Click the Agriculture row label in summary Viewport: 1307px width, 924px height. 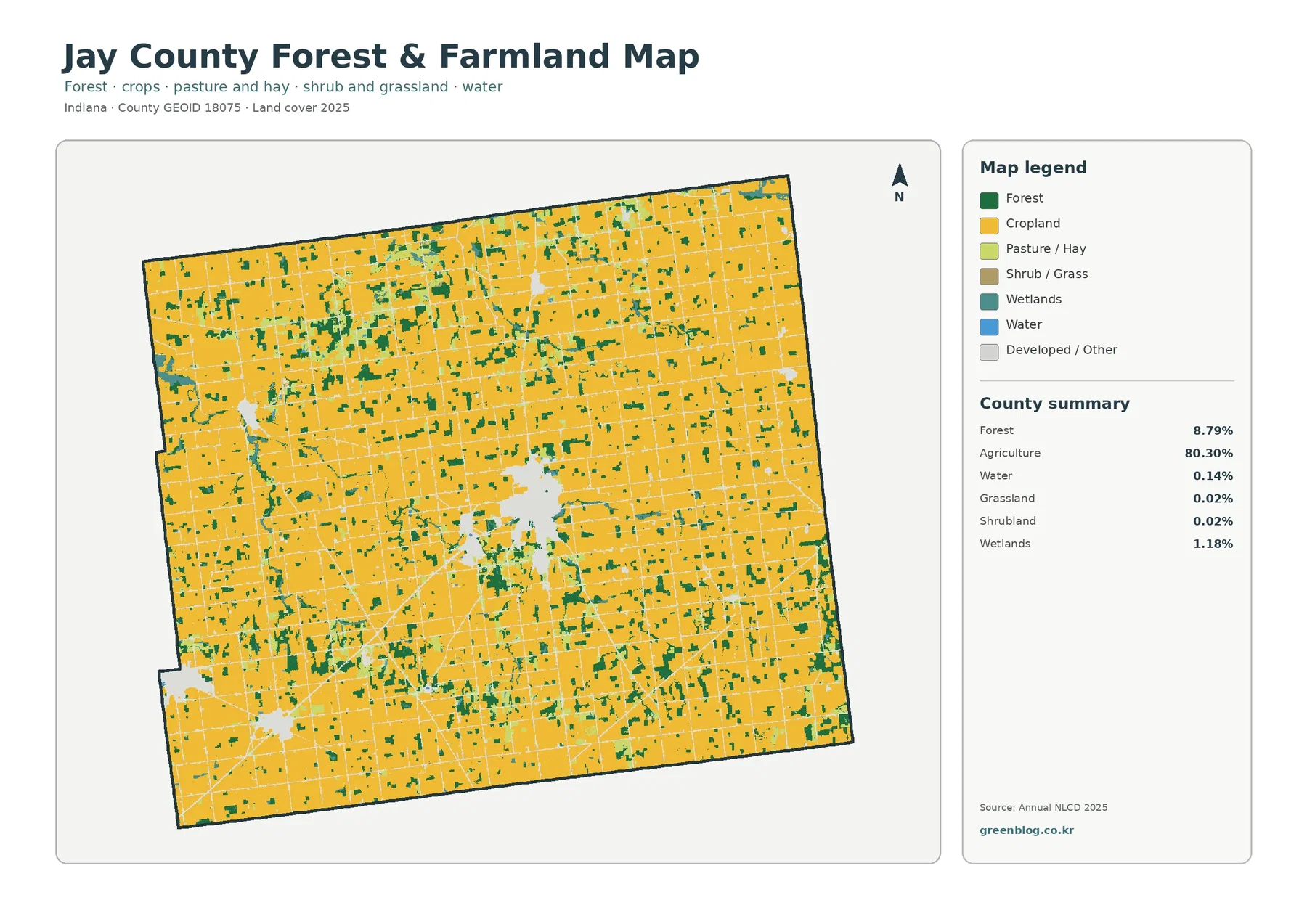tap(1010, 454)
